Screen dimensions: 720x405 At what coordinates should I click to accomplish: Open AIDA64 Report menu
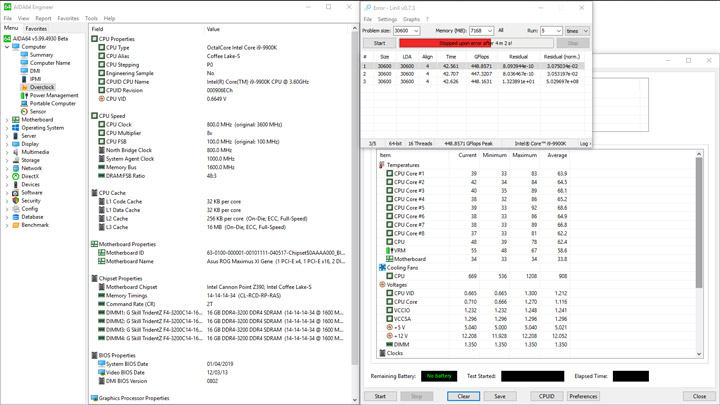[43, 18]
